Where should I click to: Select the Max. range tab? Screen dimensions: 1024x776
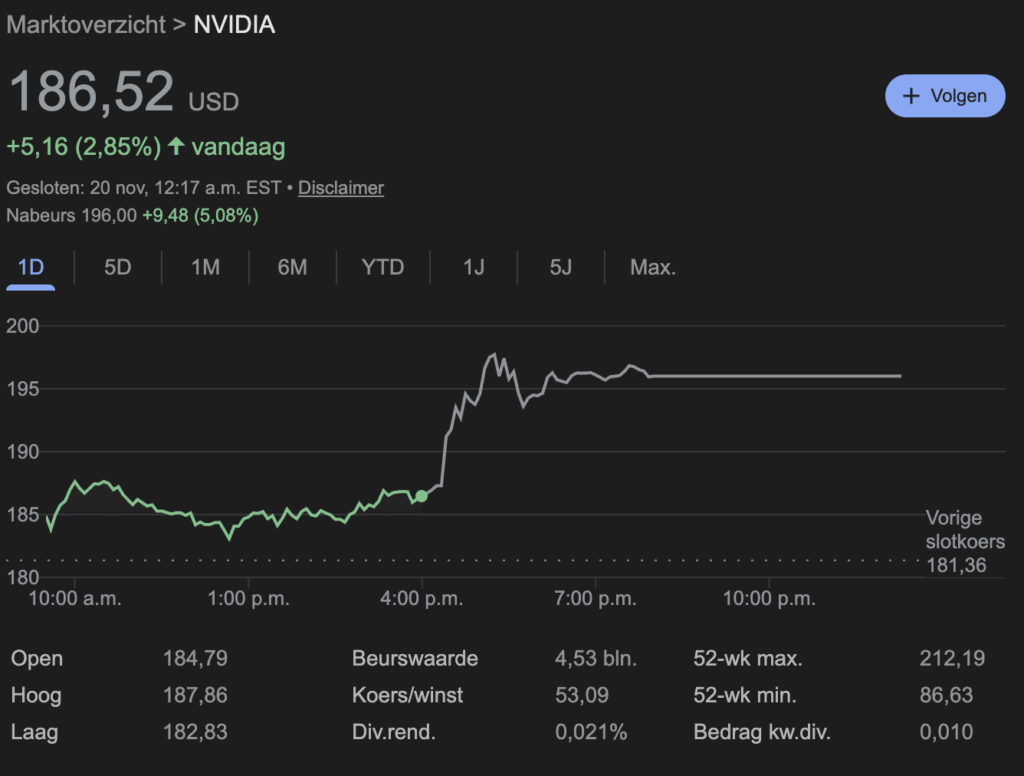tap(653, 267)
